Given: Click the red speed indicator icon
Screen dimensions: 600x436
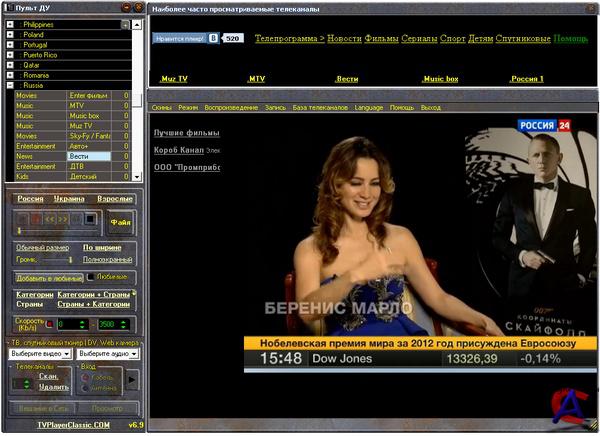Looking at the screenshot, I should [50, 325].
